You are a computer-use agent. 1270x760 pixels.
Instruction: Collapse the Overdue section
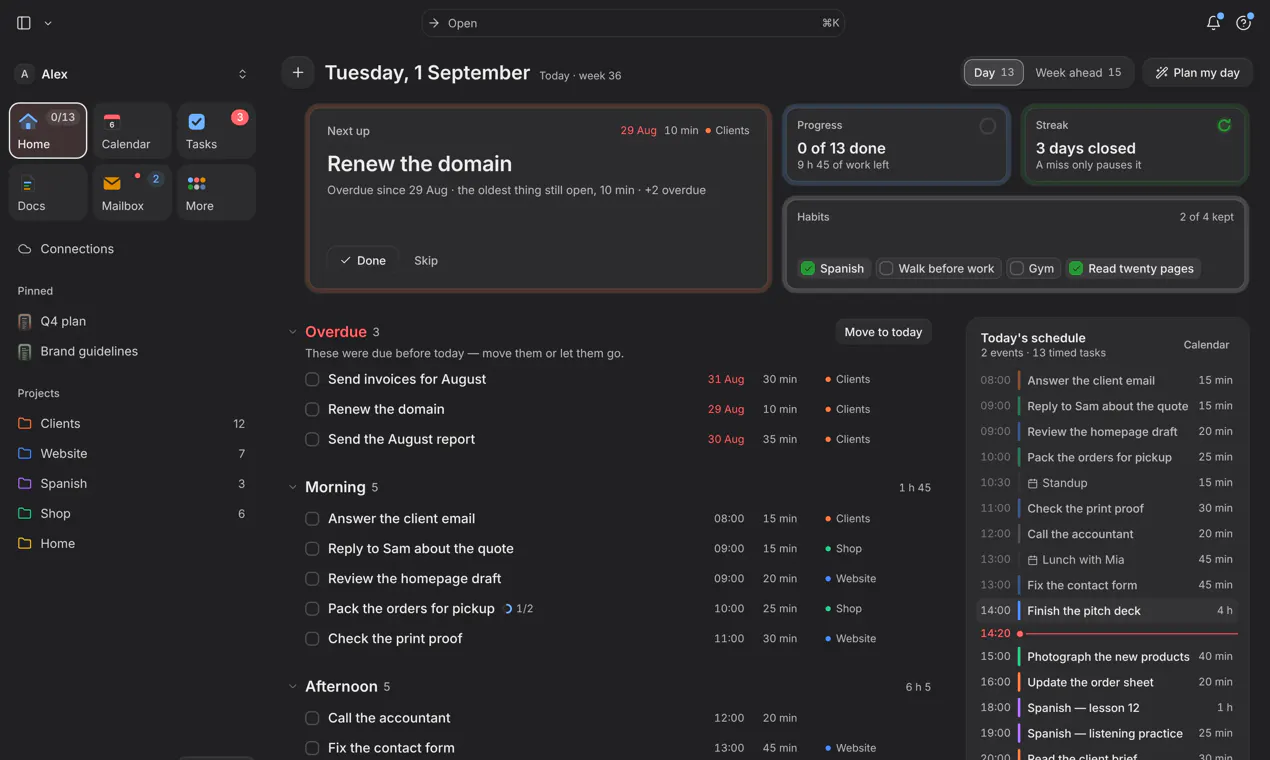click(292, 332)
